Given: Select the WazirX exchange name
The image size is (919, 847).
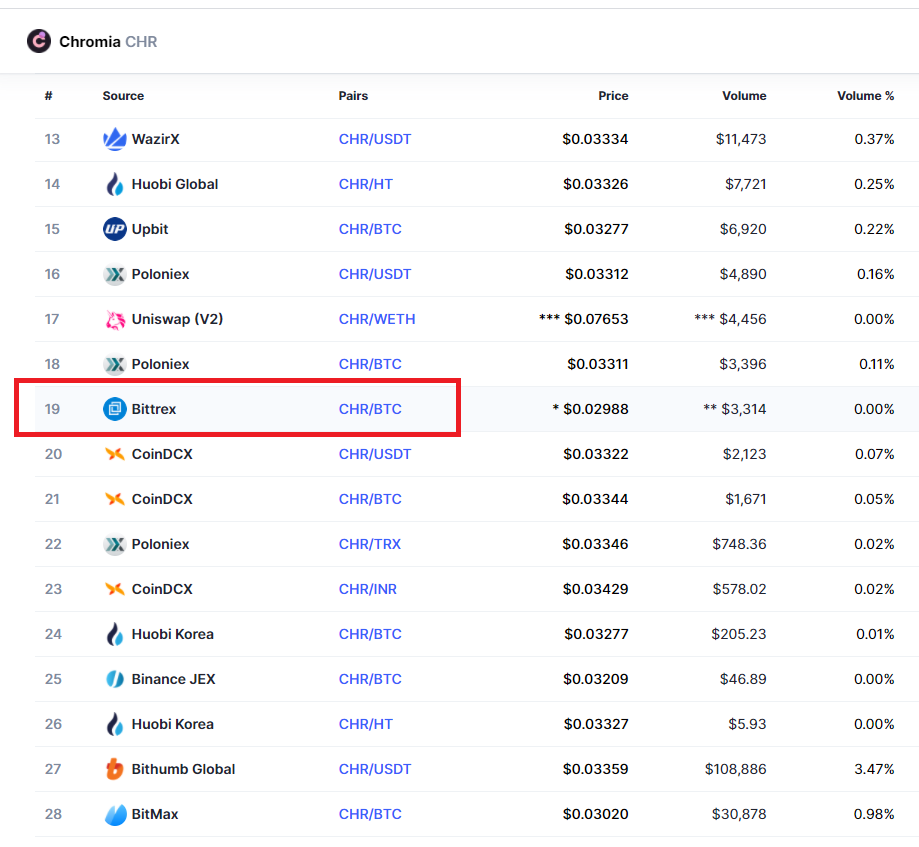Looking at the screenshot, I should [x=155, y=139].
